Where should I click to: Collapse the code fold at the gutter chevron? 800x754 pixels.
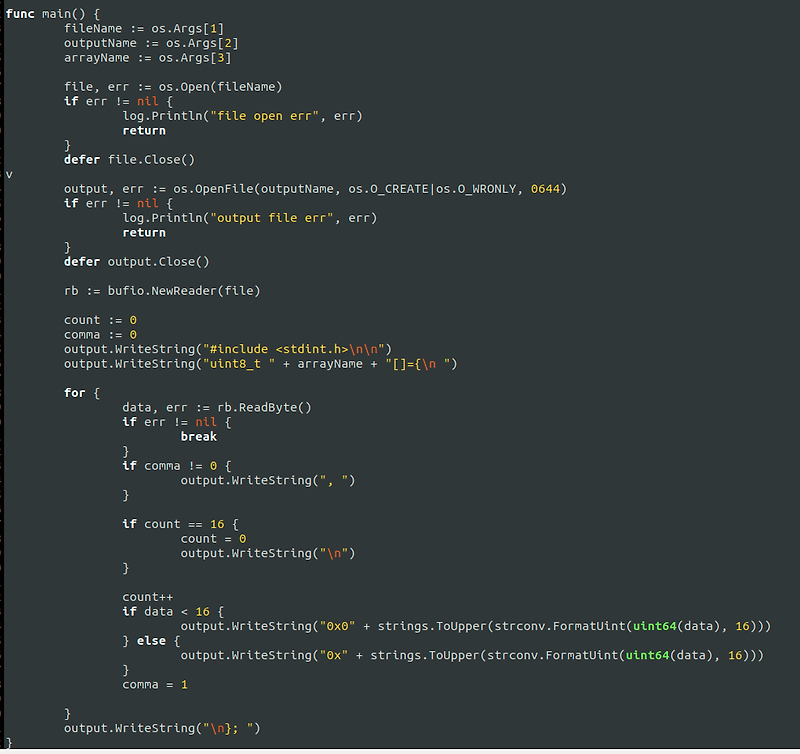coord(8,173)
